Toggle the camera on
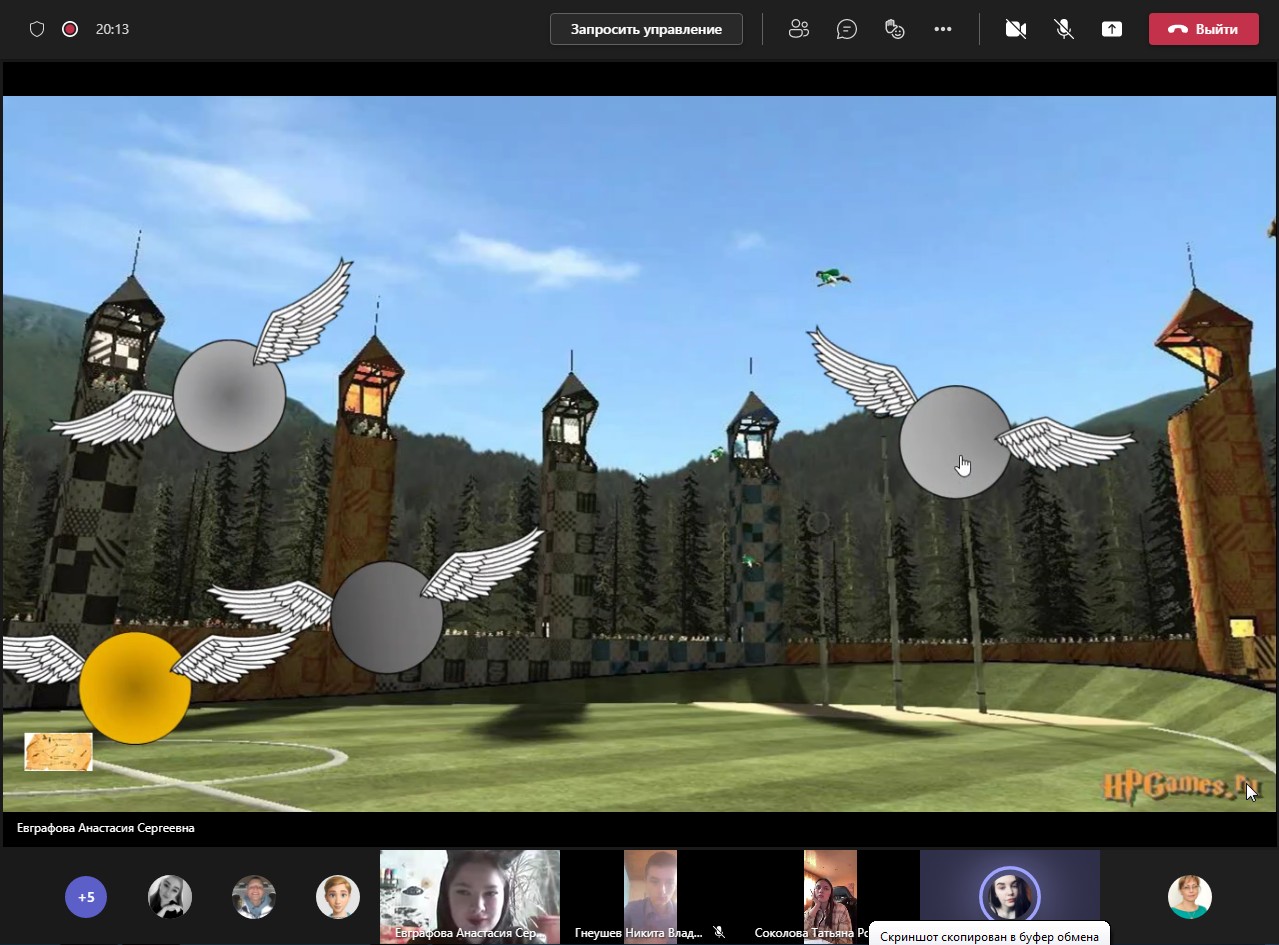 click(x=1016, y=29)
